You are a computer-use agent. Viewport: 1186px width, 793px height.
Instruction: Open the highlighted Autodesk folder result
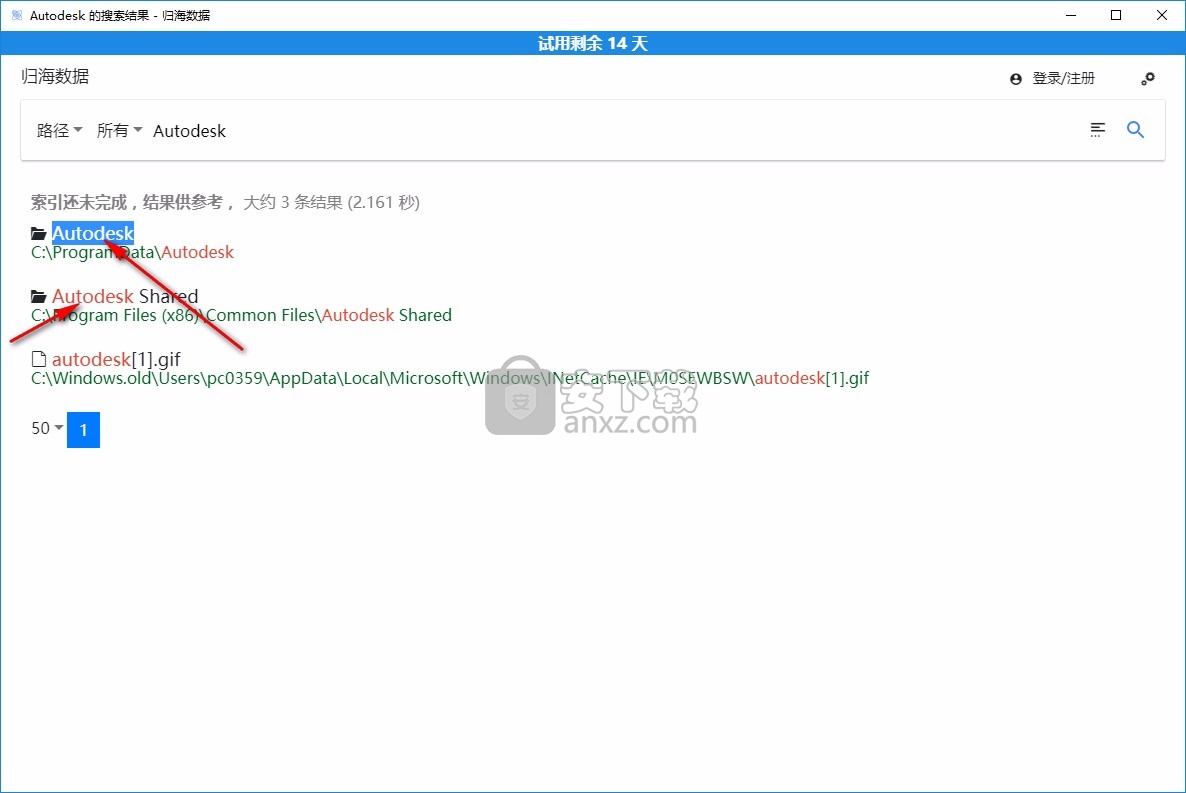point(93,233)
